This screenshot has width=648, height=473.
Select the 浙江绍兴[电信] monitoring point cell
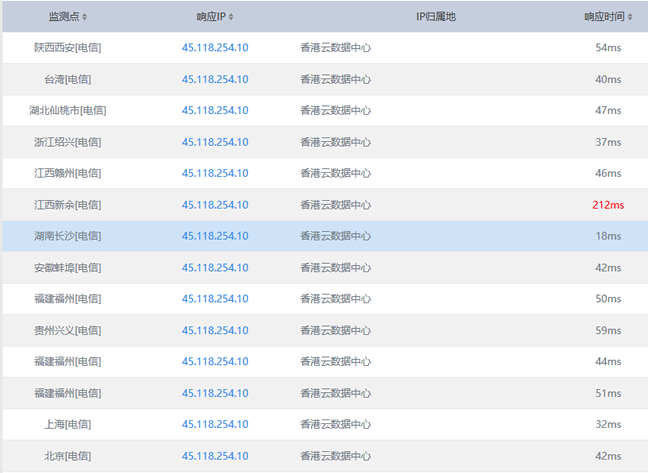pyautogui.click(x=67, y=142)
